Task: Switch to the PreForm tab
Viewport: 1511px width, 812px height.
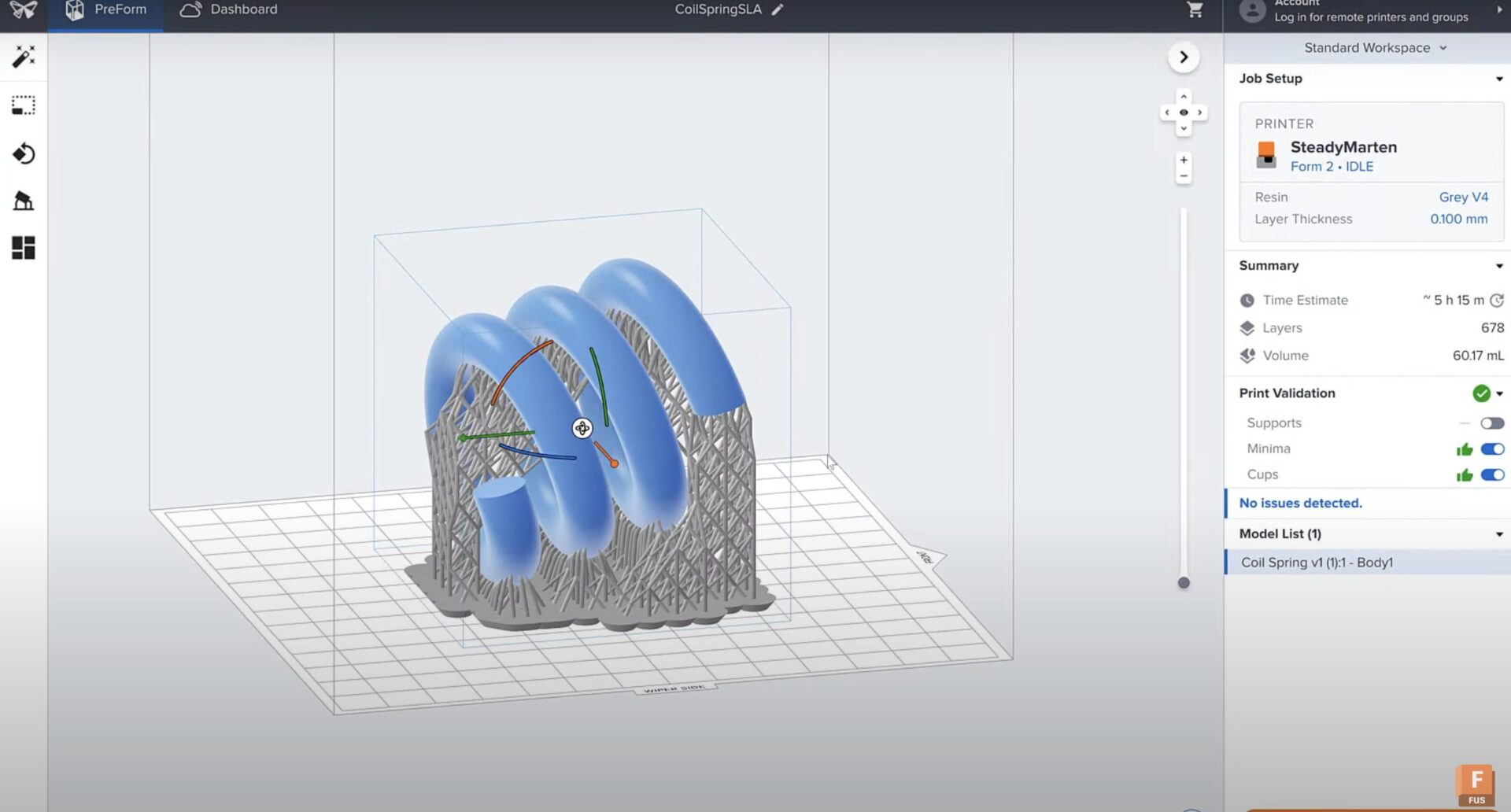Action: coord(105,10)
